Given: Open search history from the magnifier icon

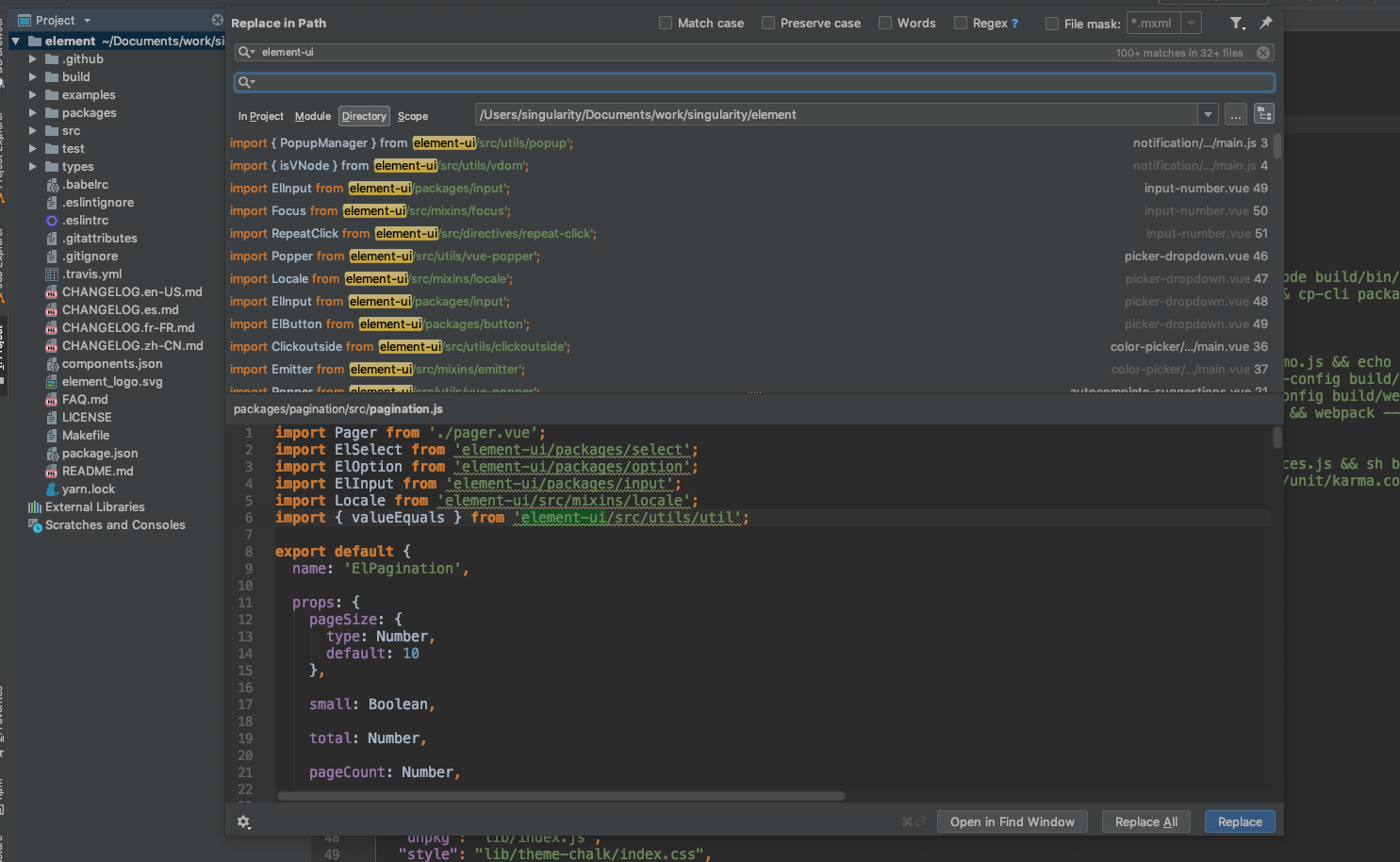Looking at the screenshot, I should pyautogui.click(x=246, y=53).
